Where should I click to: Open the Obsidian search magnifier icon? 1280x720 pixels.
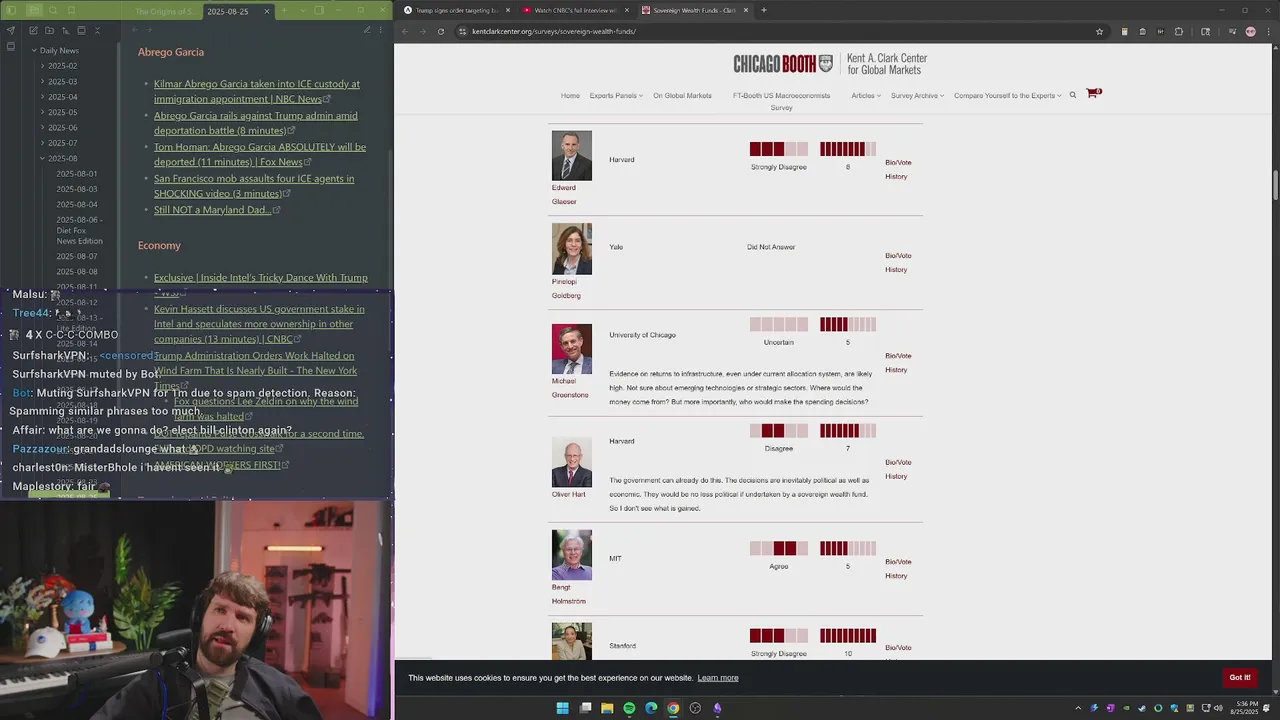53,10
